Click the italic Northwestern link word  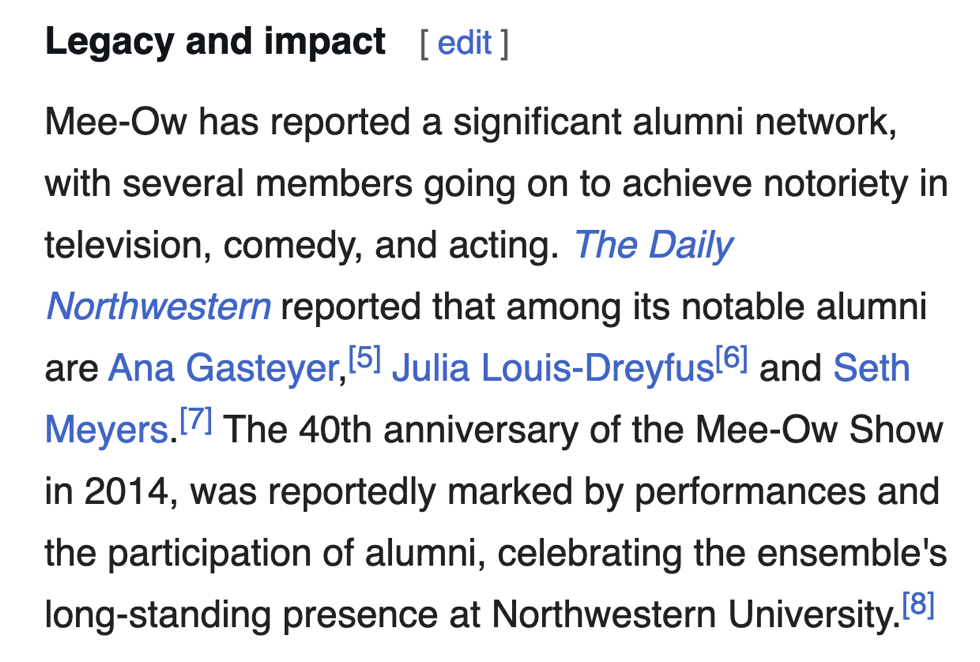click(158, 306)
